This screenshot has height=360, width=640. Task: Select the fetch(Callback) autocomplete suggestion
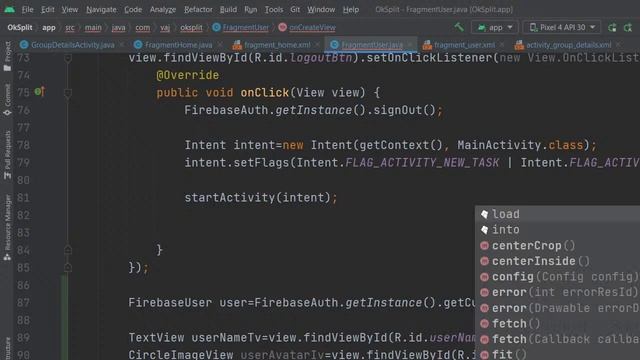tap(558, 339)
